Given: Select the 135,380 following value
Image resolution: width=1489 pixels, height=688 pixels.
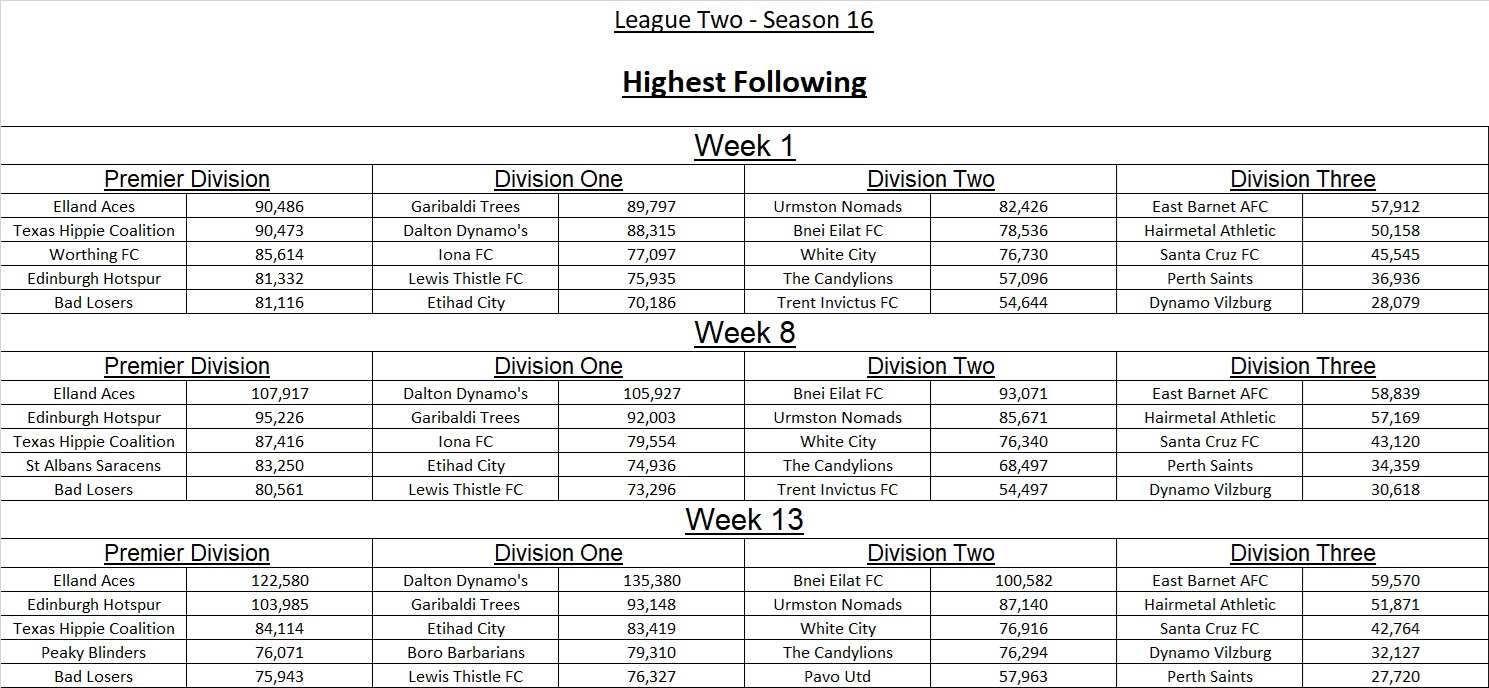Looking at the screenshot, I should (651, 581).
